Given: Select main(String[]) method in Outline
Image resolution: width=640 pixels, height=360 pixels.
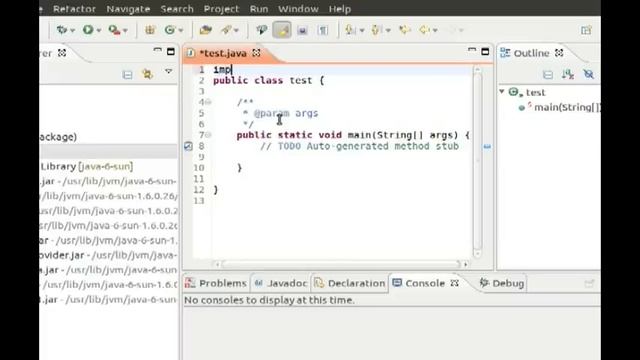Looking at the screenshot, I should tap(567, 107).
